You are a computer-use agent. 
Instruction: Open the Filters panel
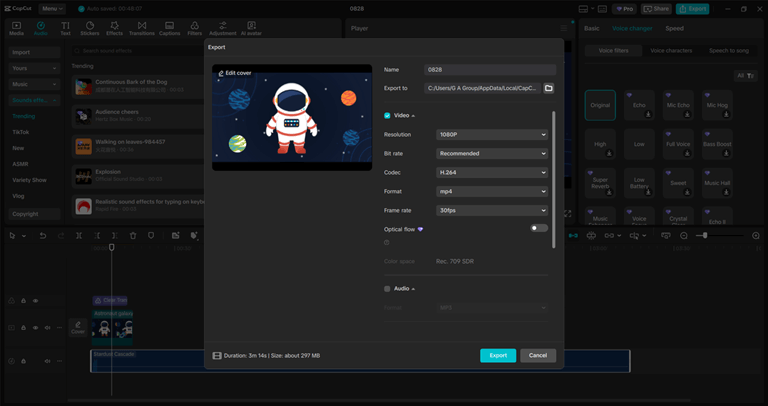coord(194,28)
